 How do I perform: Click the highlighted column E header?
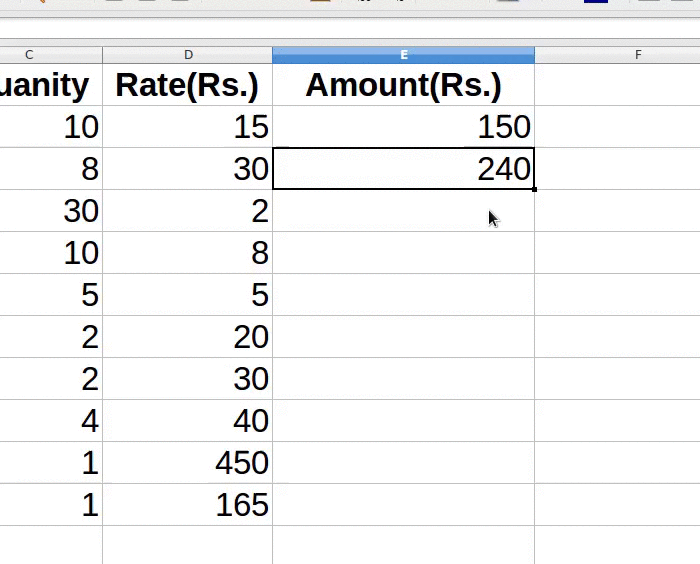click(403, 55)
